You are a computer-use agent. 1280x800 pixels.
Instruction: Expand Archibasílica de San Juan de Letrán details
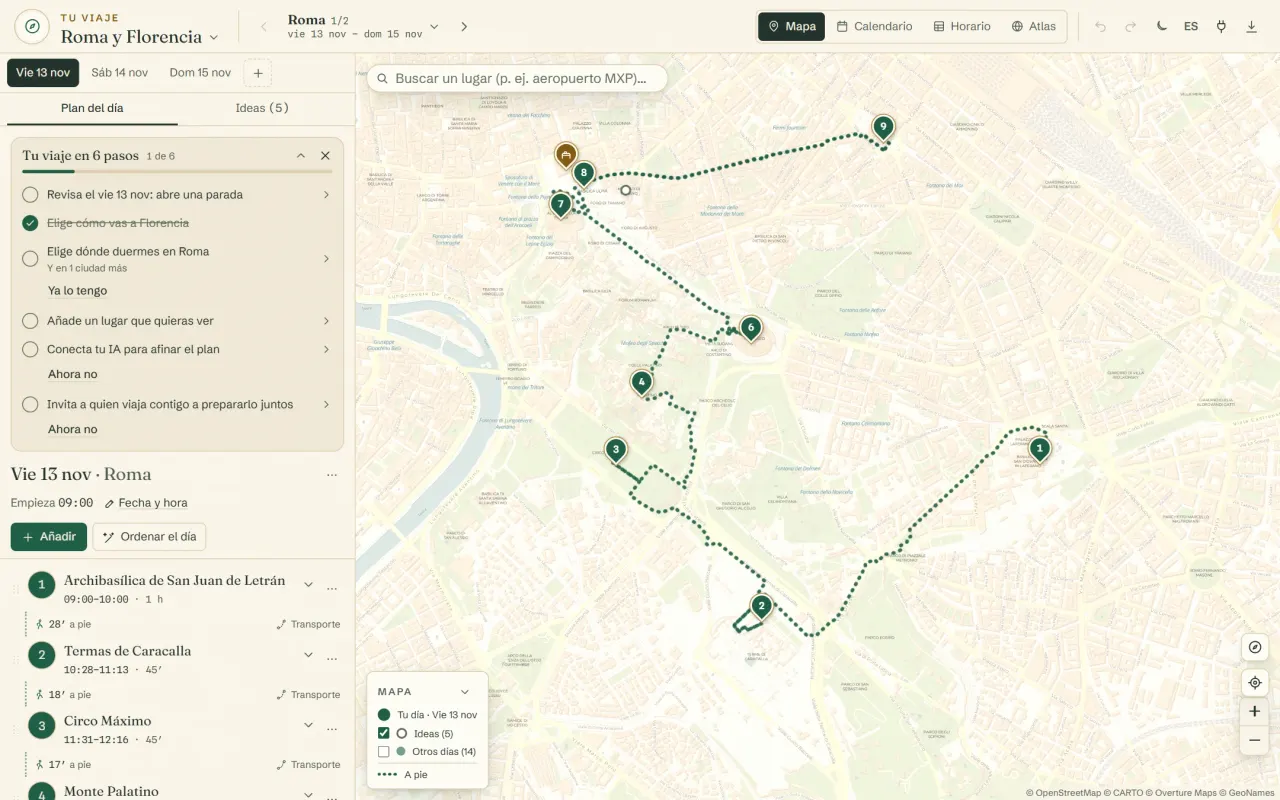[308, 586]
